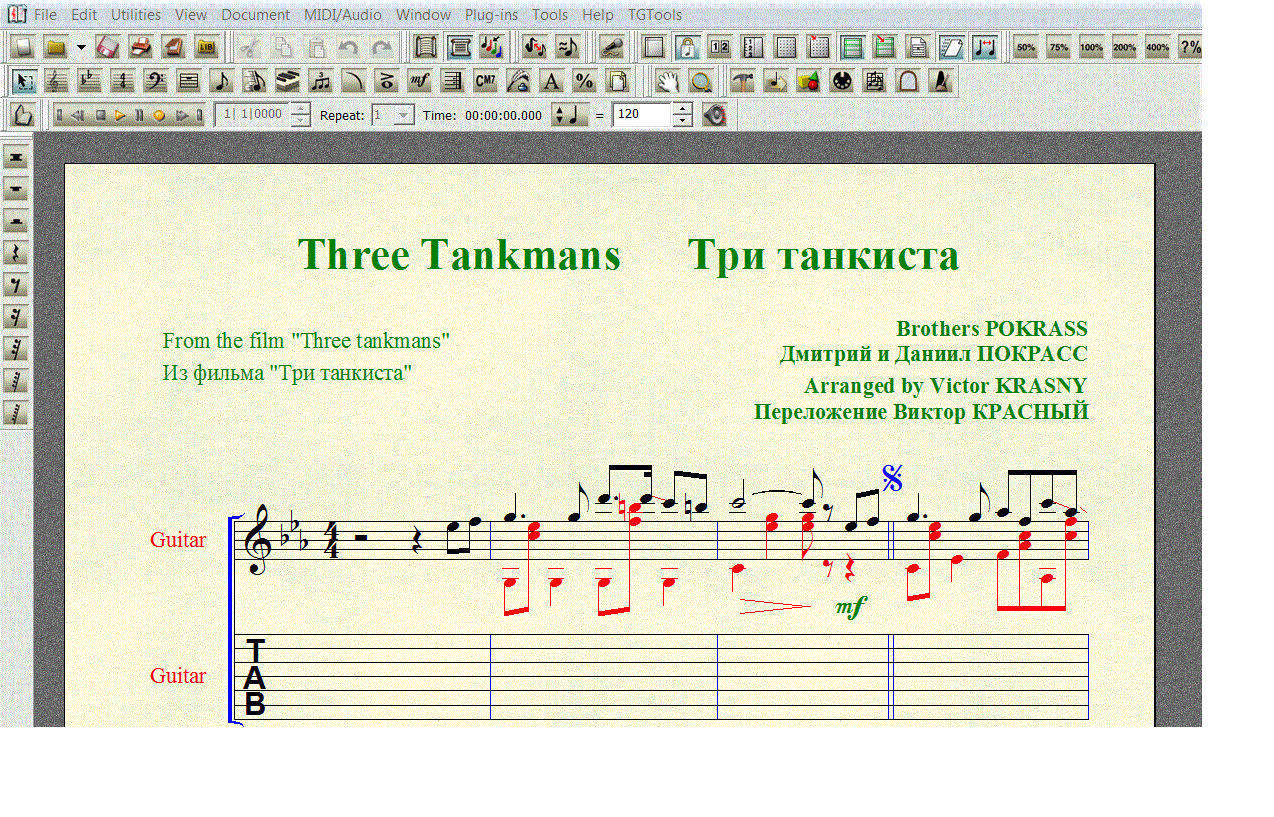Select the Tuplet tool
Viewport: 1274px width, 817px height.
coord(320,81)
